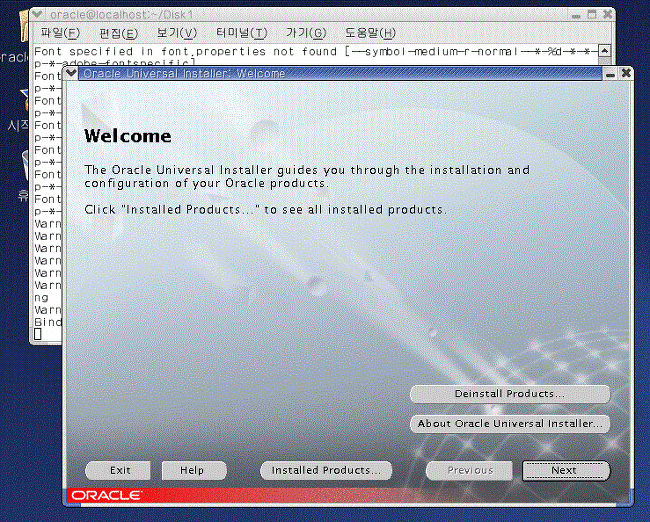650x522 pixels.
Task: Open the terminal 도움말(H) menu
Action: click(x=370, y=33)
